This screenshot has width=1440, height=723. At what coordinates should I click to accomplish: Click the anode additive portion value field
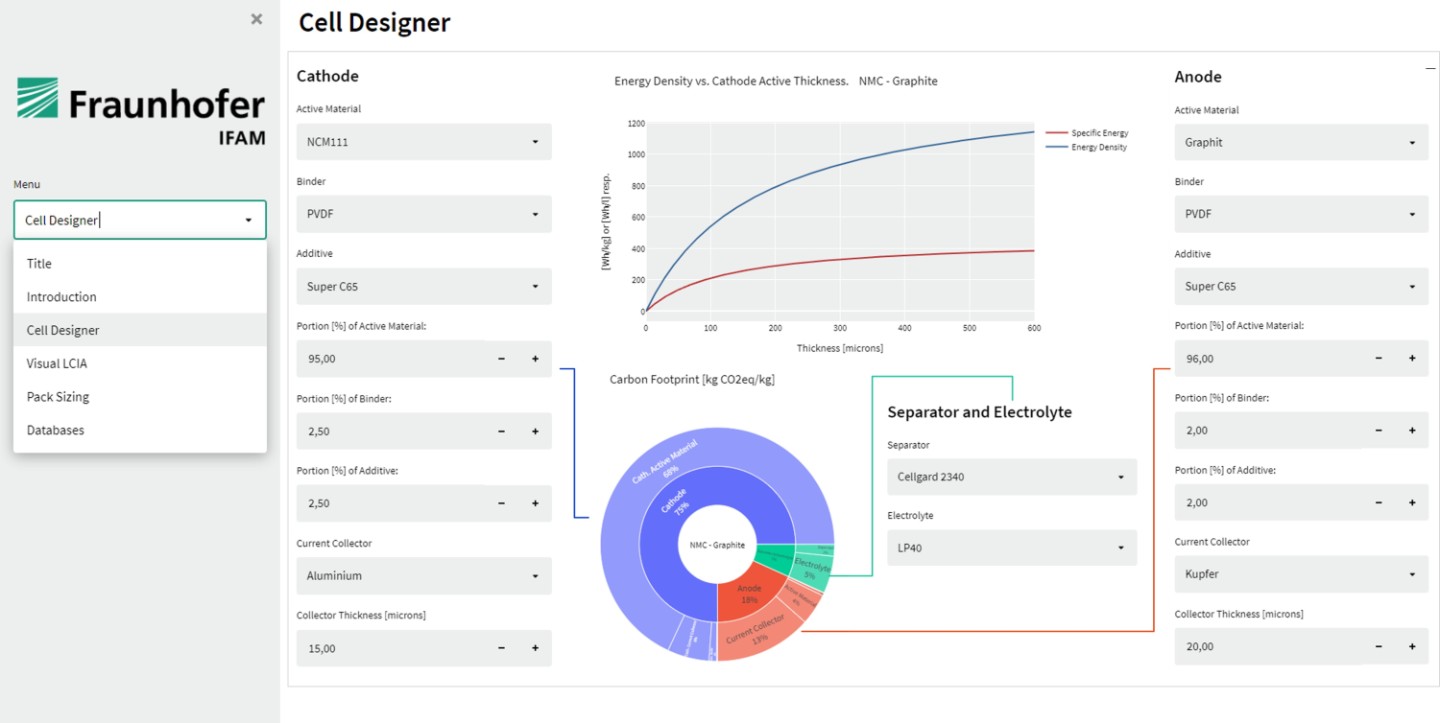(x=1268, y=503)
